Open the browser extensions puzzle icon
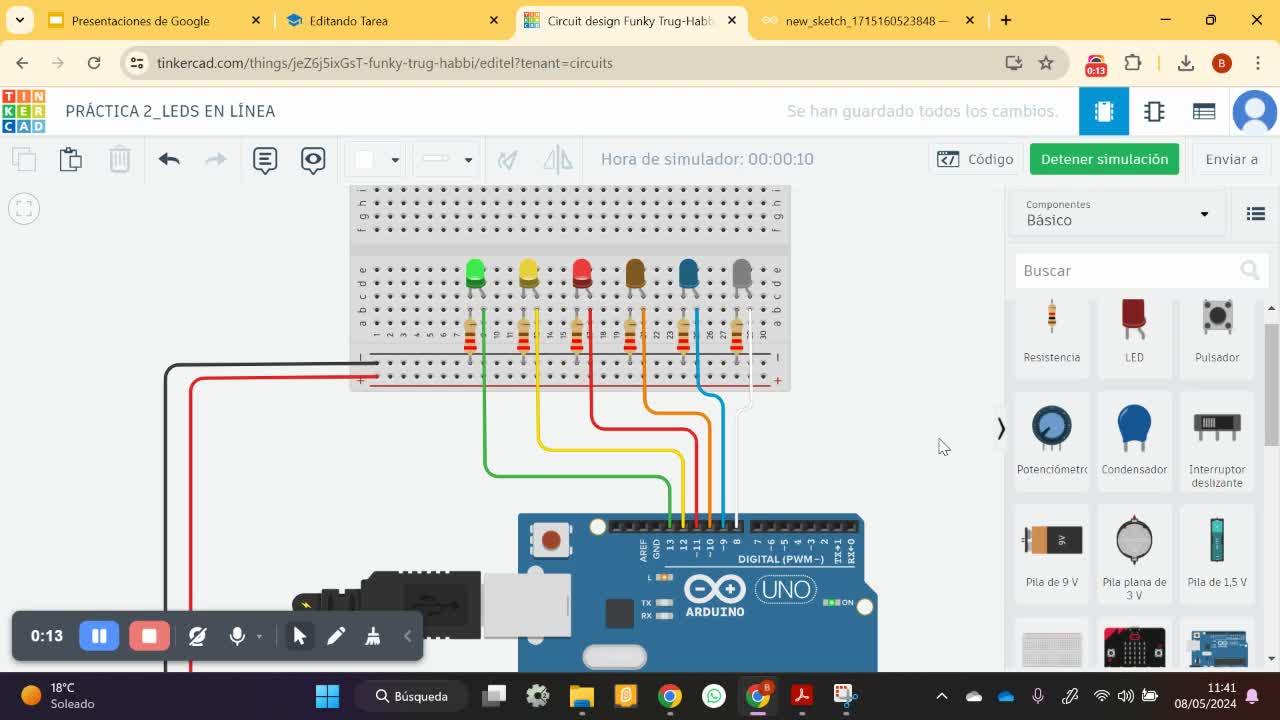 point(1133,63)
